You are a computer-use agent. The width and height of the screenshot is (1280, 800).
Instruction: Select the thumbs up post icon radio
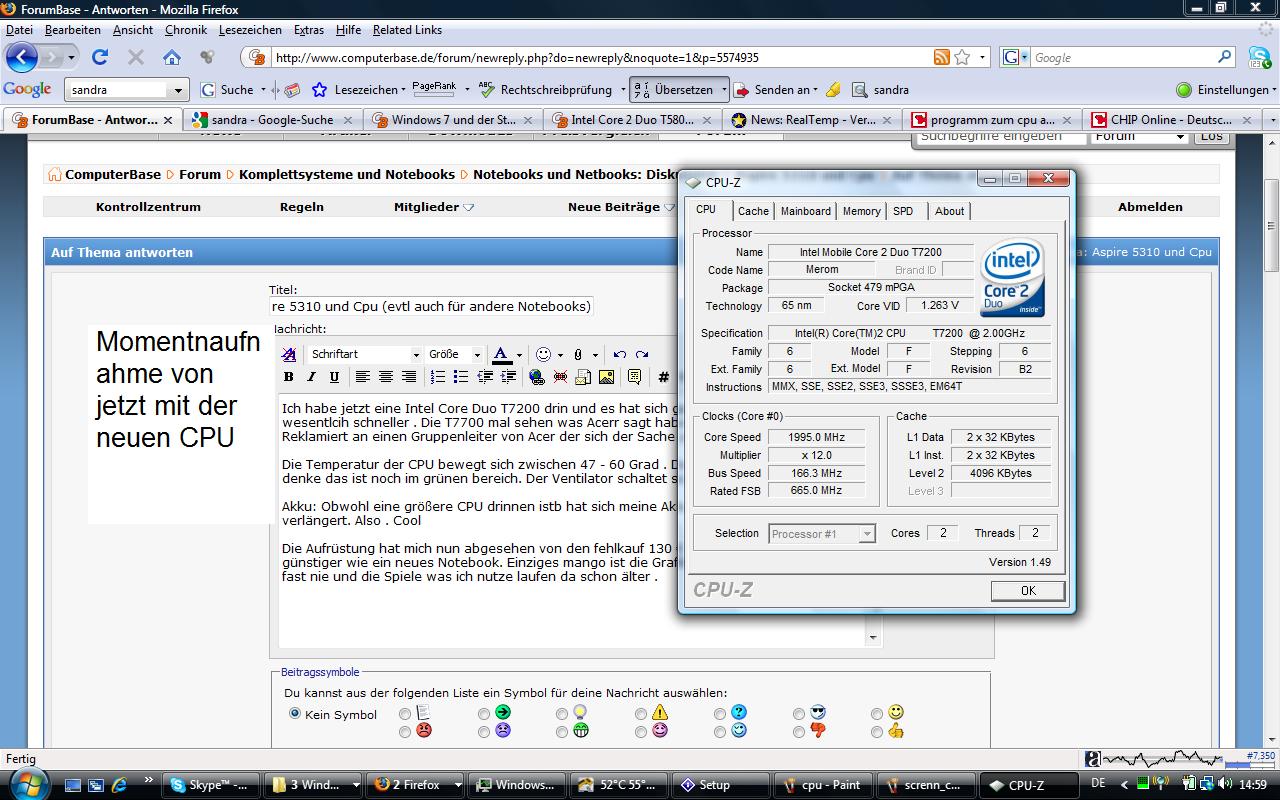pyautogui.click(x=877, y=732)
